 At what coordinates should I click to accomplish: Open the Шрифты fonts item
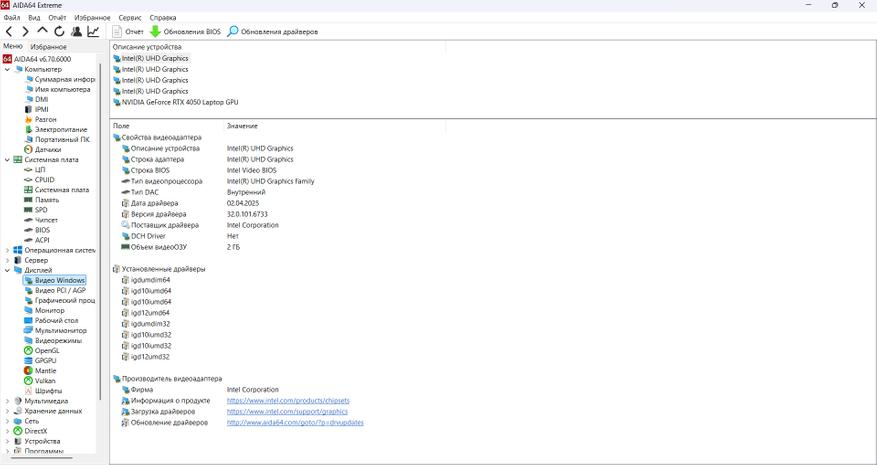pyautogui.click(x=43, y=391)
